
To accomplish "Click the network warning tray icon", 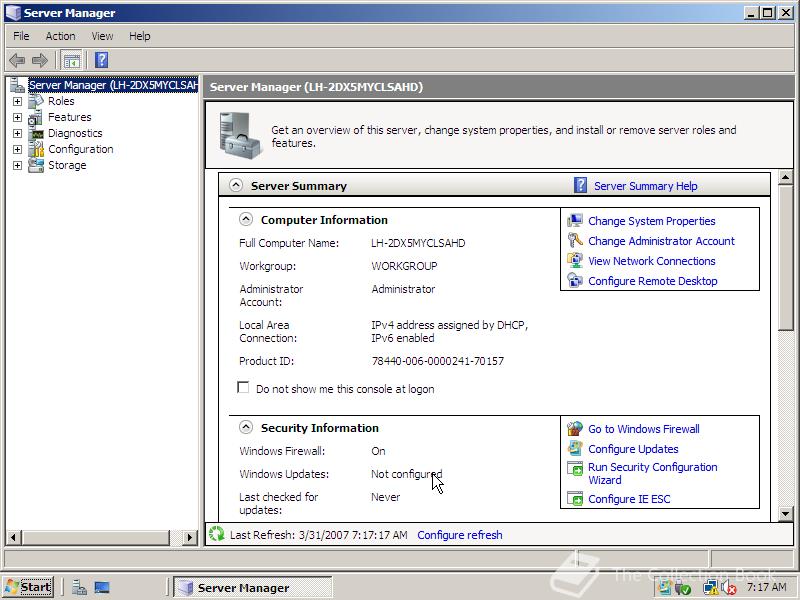I will click(710, 588).
